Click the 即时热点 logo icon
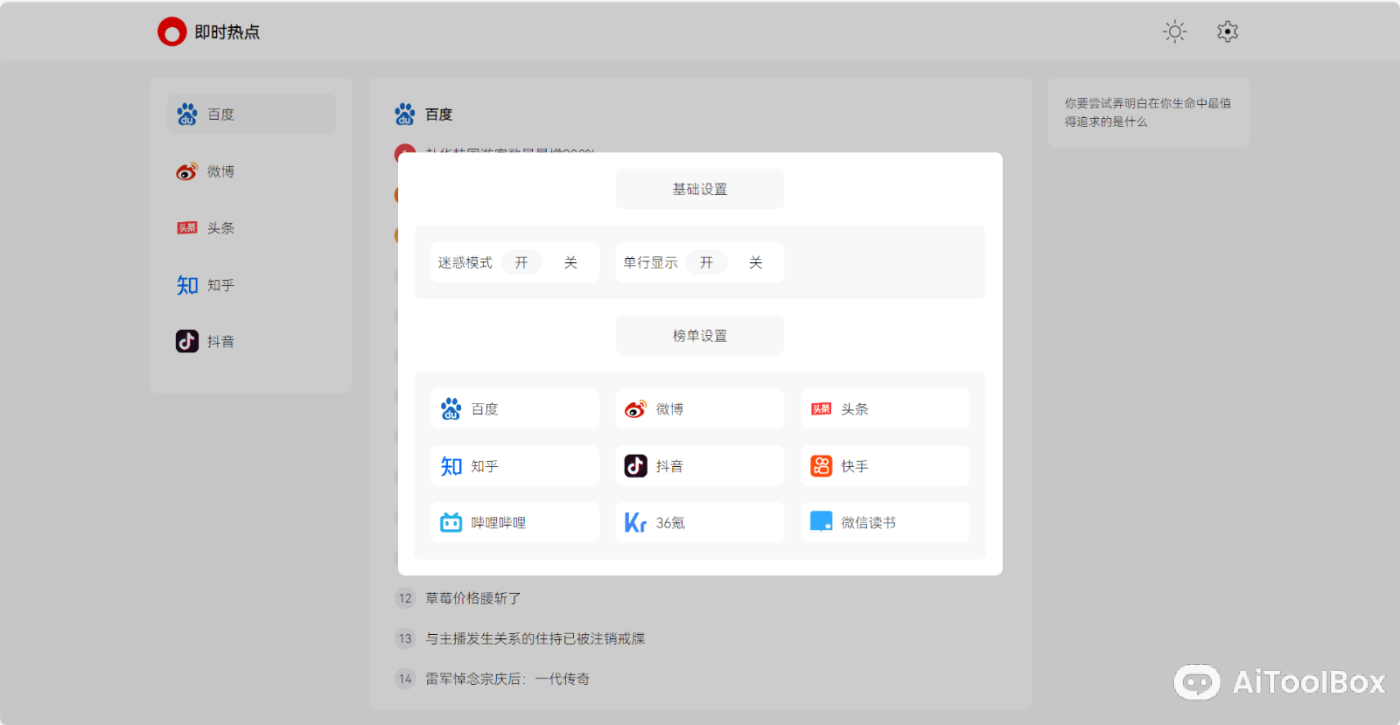The width and height of the screenshot is (1400, 725). pyautogui.click(x=170, y=31)
